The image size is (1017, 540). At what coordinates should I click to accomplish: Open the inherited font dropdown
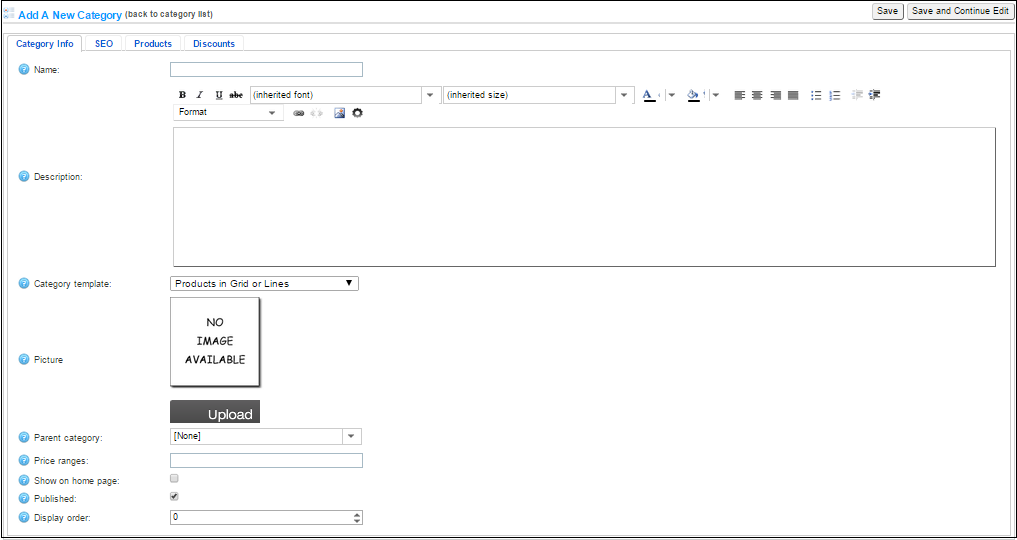pyautogui.click(x=430, y=95)
